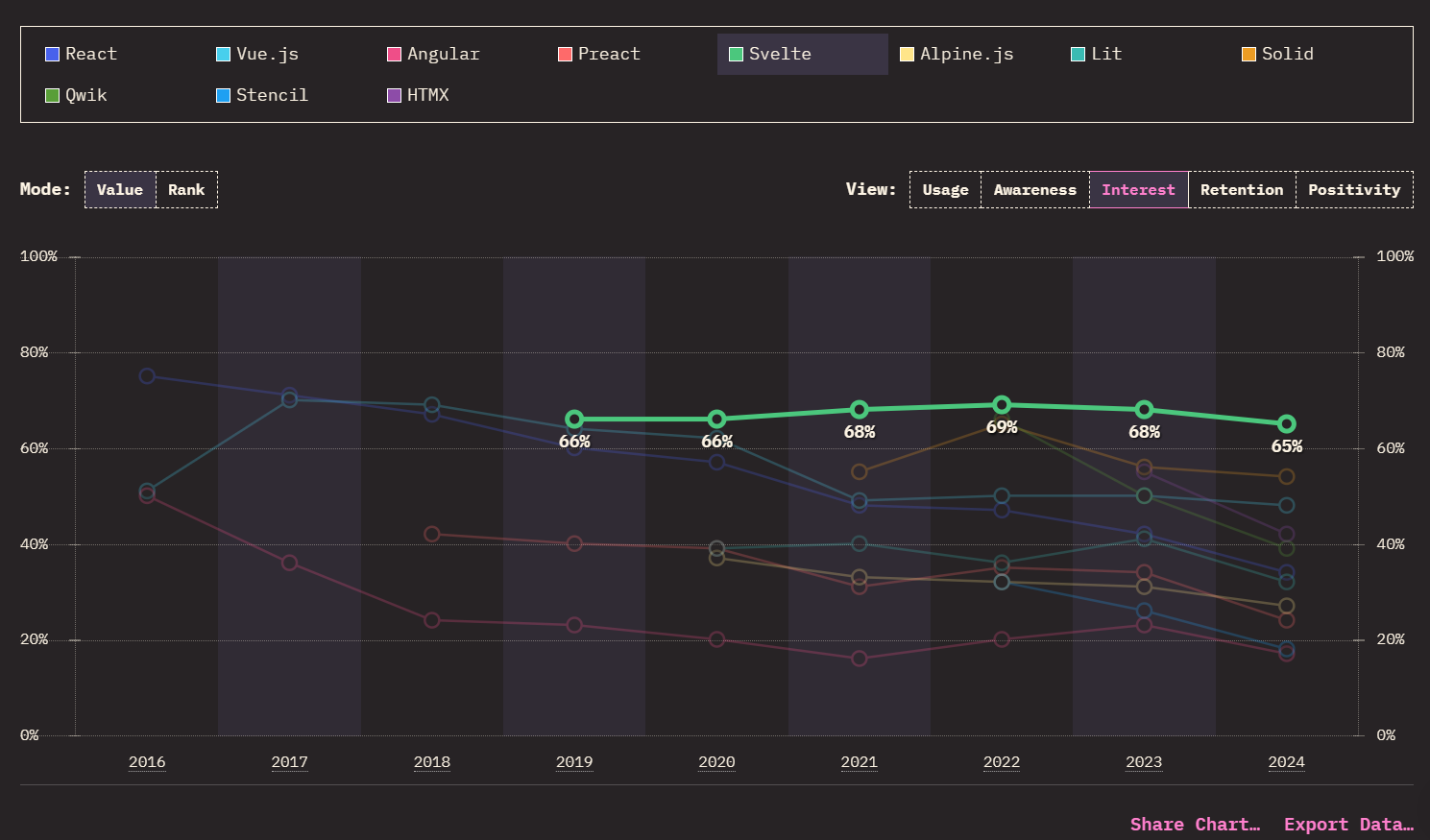Toggle the Alpine.js legend item

click(957, 54)
